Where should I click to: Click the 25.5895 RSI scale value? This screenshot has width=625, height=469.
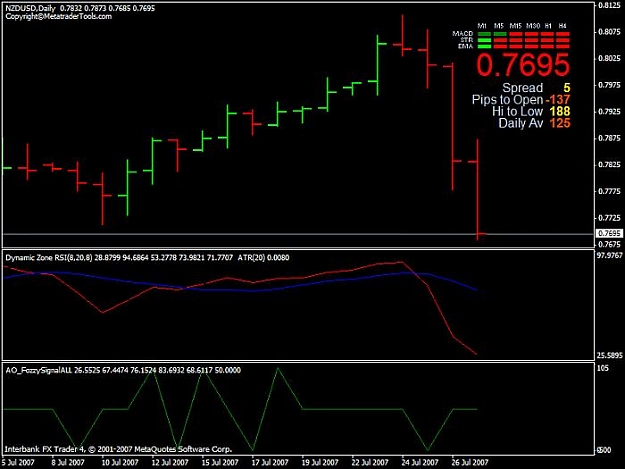click(609, 355)
